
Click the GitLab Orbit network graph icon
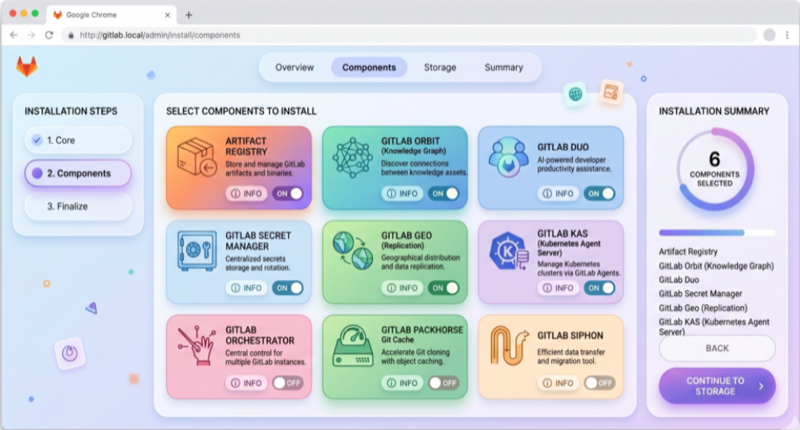[353, 158]
